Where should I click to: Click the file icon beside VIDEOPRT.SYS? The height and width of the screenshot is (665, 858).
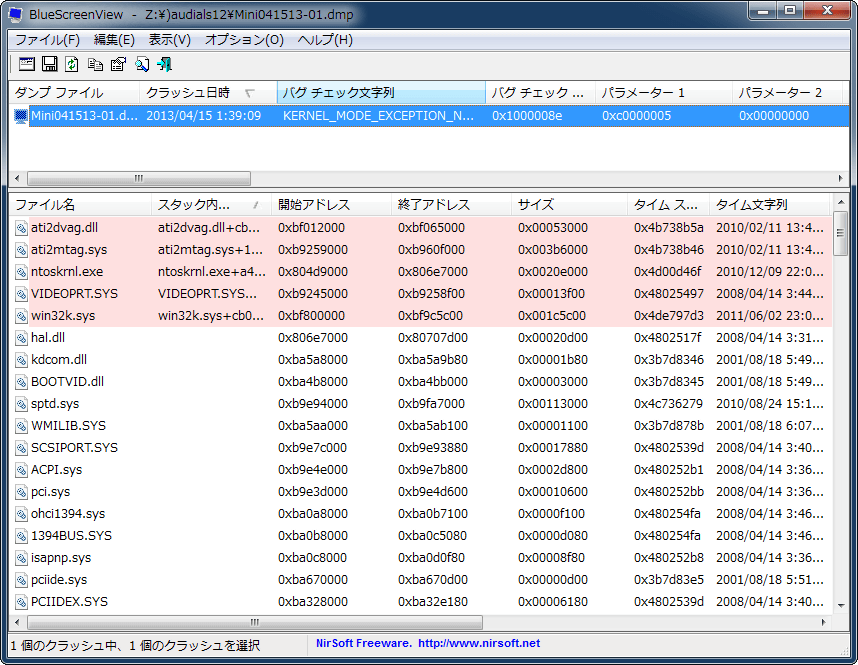tap(21, 294)
